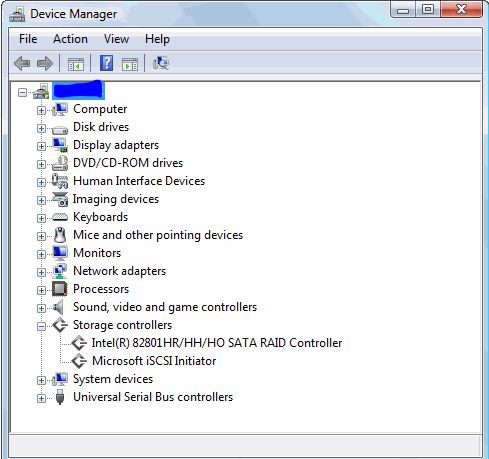This screenshot has height=459, width=489.
Task: Expand the Disk drives node
Action: point(41,128)
